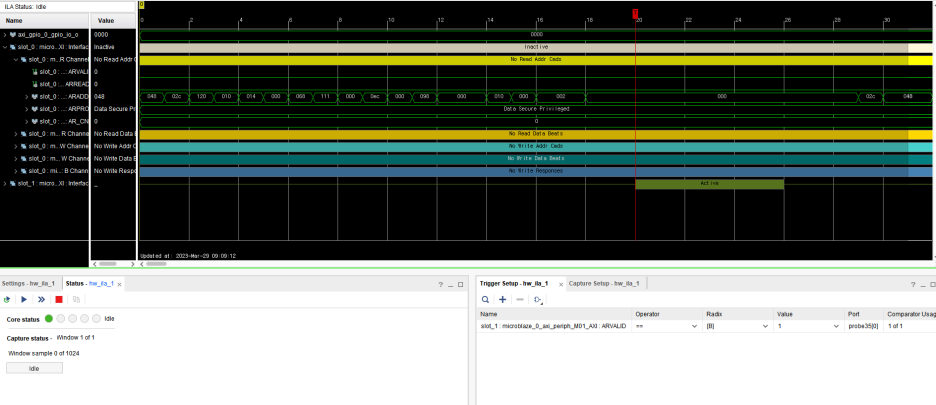Click the 'No Write Responses' blue bar
936x405 pixels.
pyautogui.click(x=535, y=171)
